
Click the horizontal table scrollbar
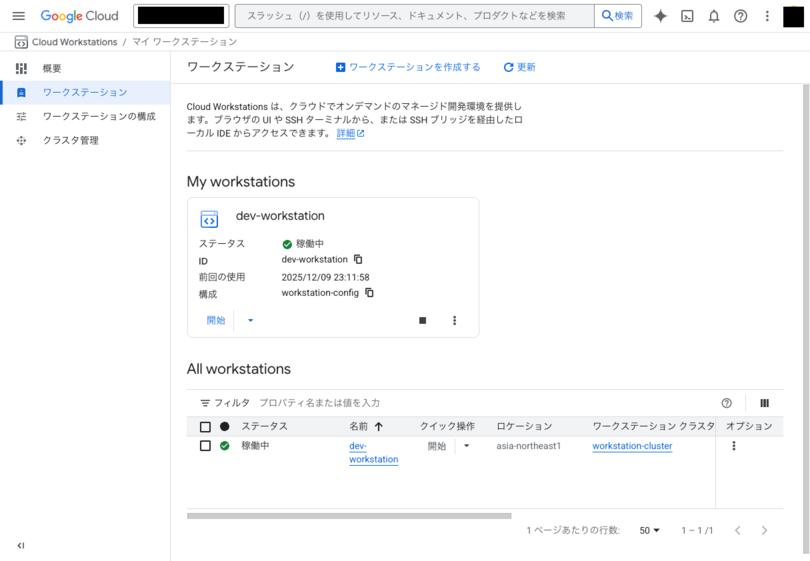349,516
